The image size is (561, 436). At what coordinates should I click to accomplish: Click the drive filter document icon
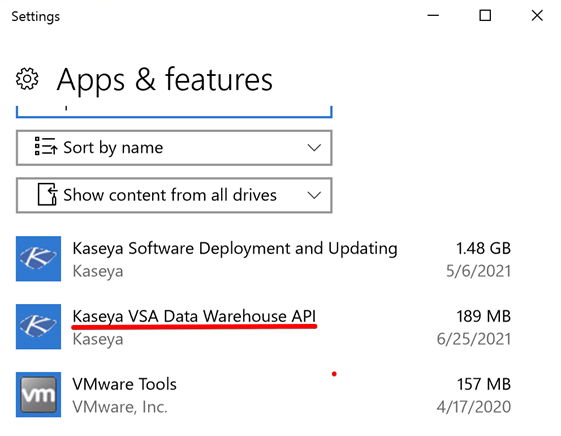click(48, 194)
